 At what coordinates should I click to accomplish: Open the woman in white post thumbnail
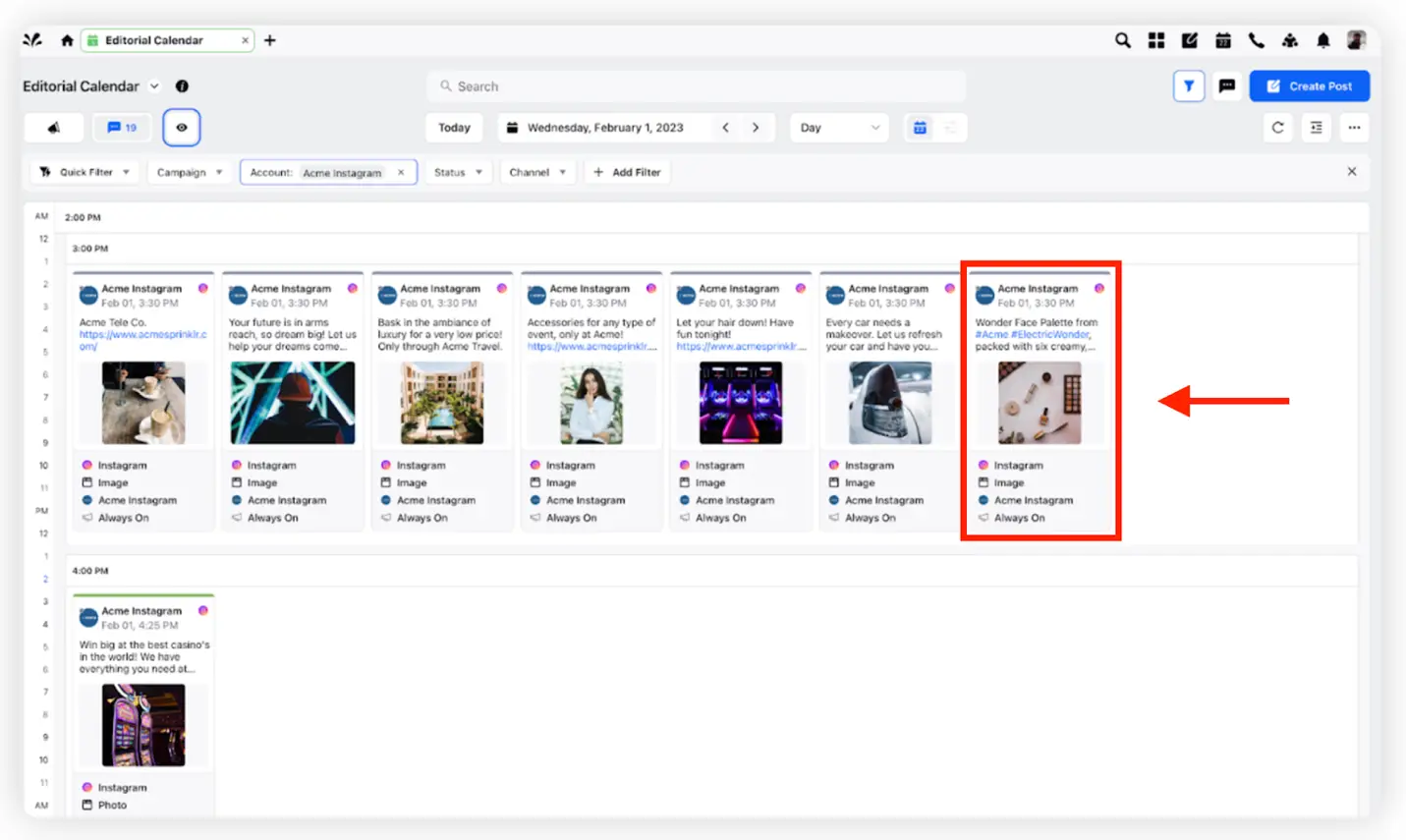click(591, 403)
